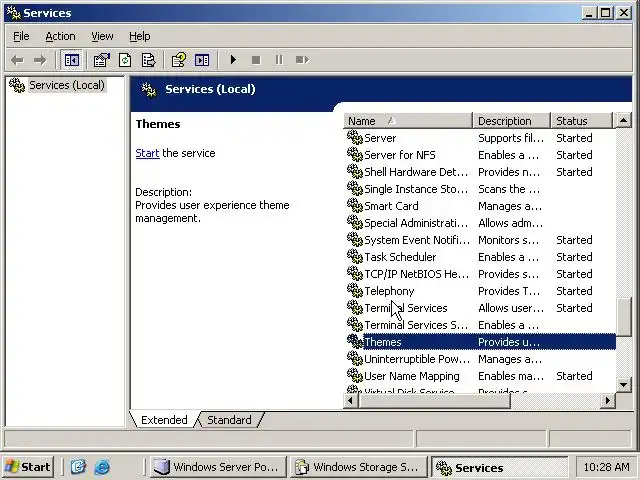Select Services (Local) in the console tree
Screen dimensions: 640x480
[x=67, y=85]
